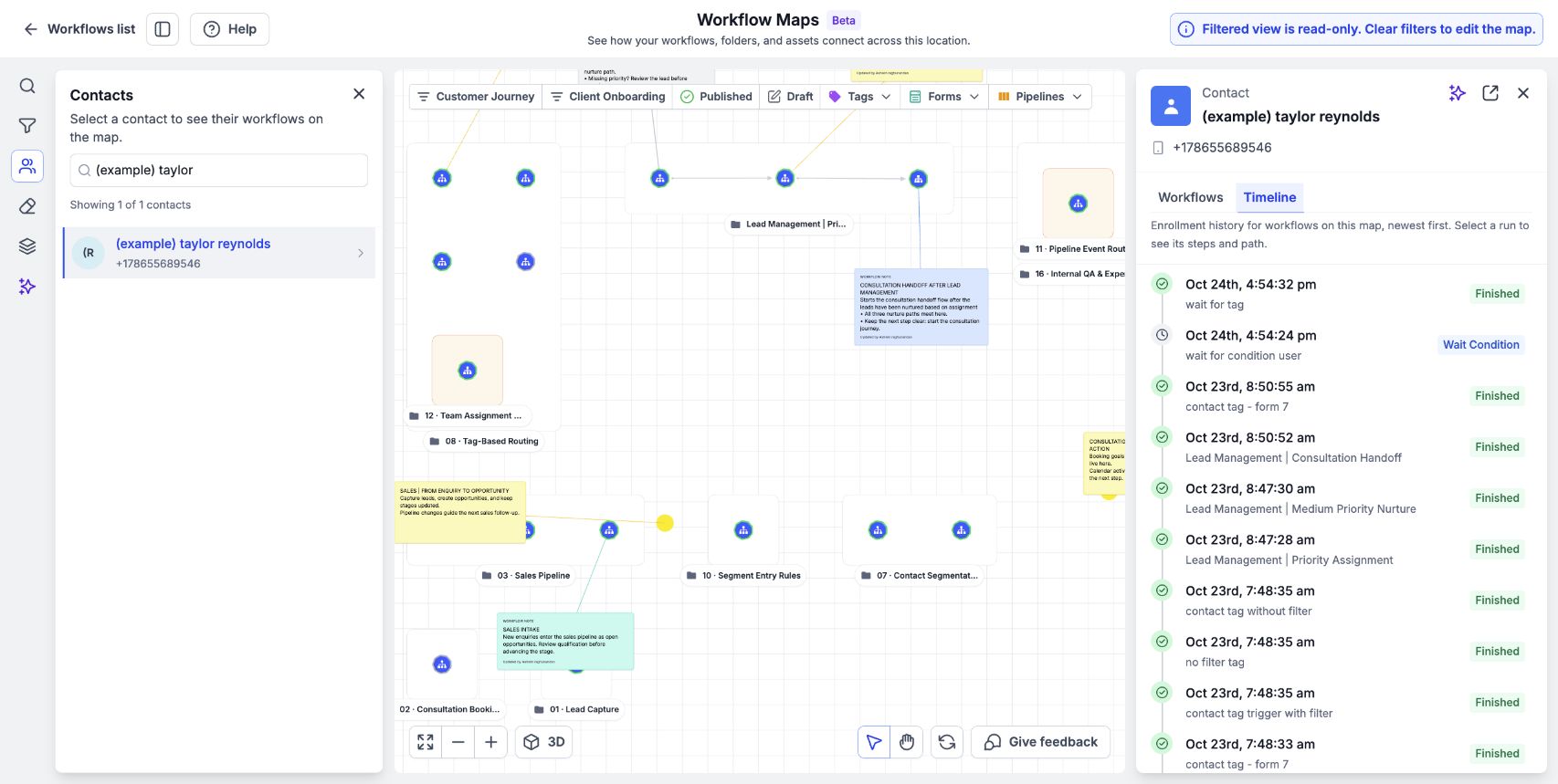1558x784 pixels.
Task: Click the sparkle icon in contact panel header
Action: click(x=1458, y=93)
